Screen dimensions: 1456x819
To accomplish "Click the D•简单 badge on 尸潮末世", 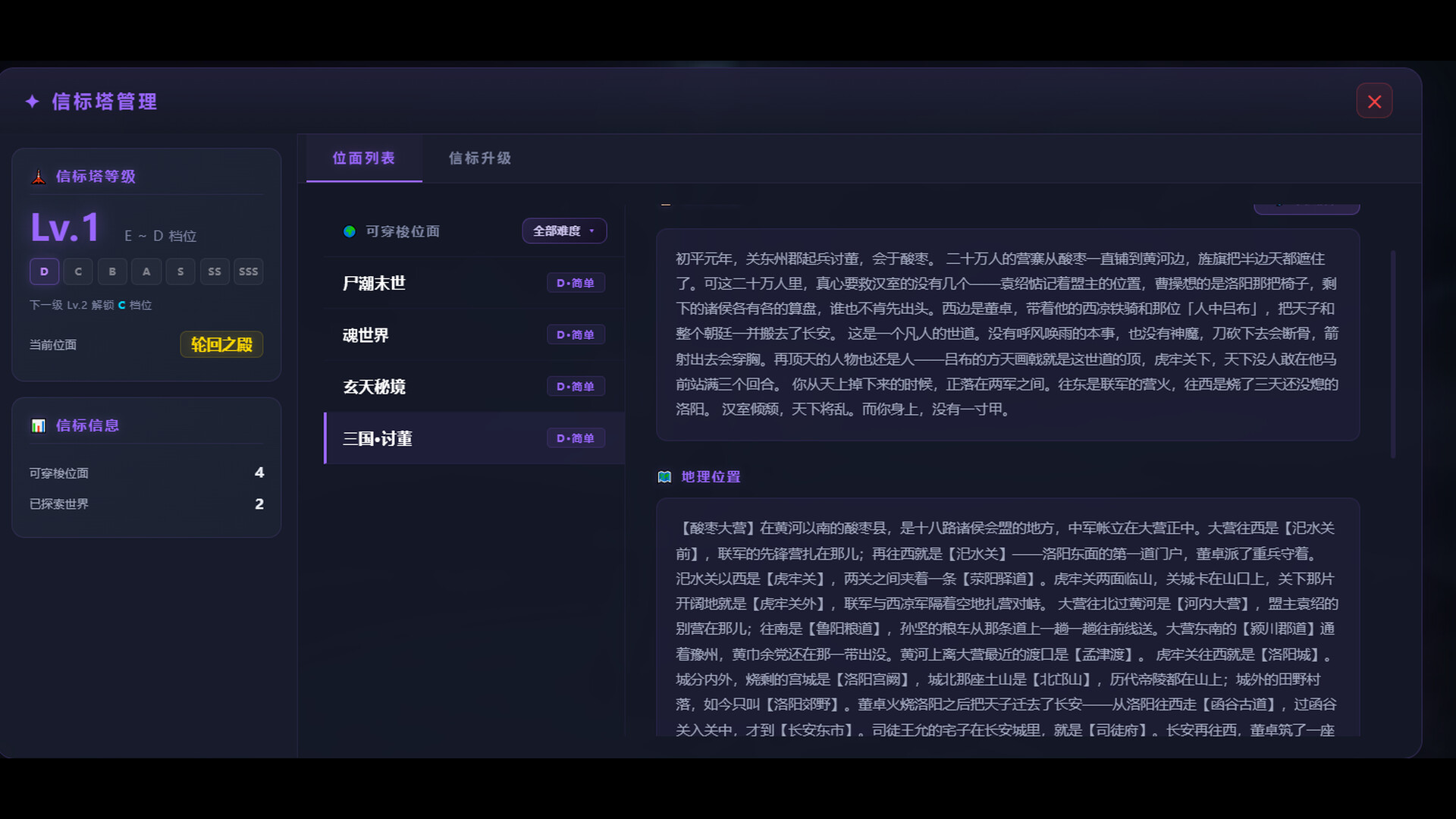I will click(x=576, y=283).
